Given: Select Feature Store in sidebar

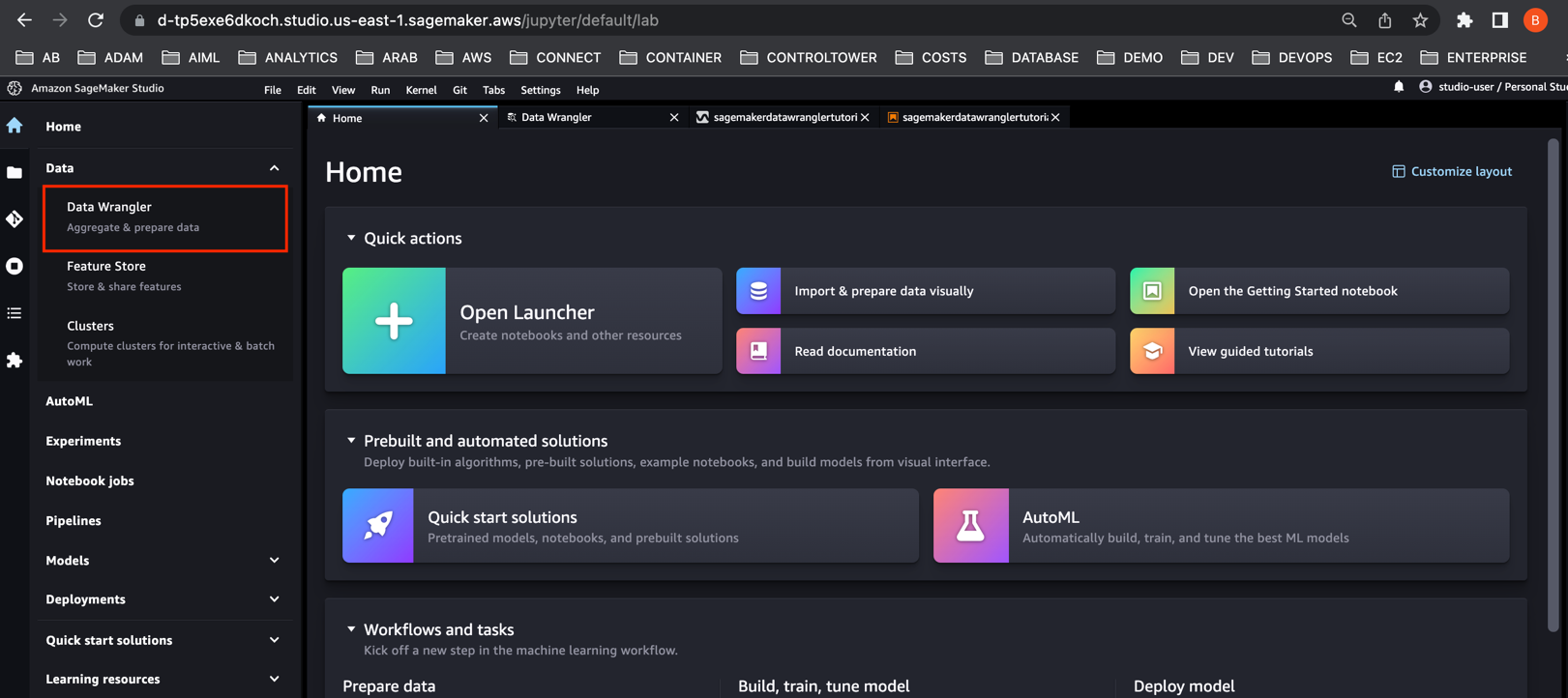Looking at the screenshot, I should (x=165, y=276).
